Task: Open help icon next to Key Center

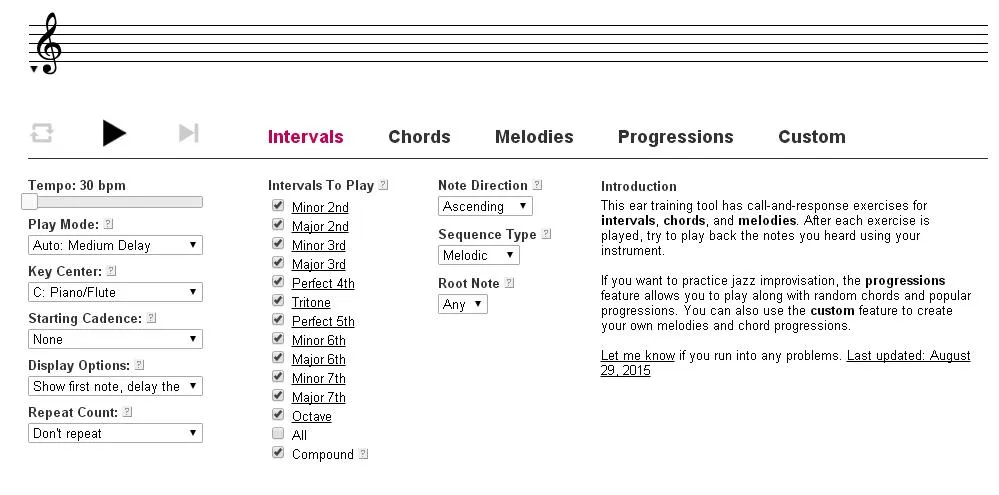Action: [111, 271]
